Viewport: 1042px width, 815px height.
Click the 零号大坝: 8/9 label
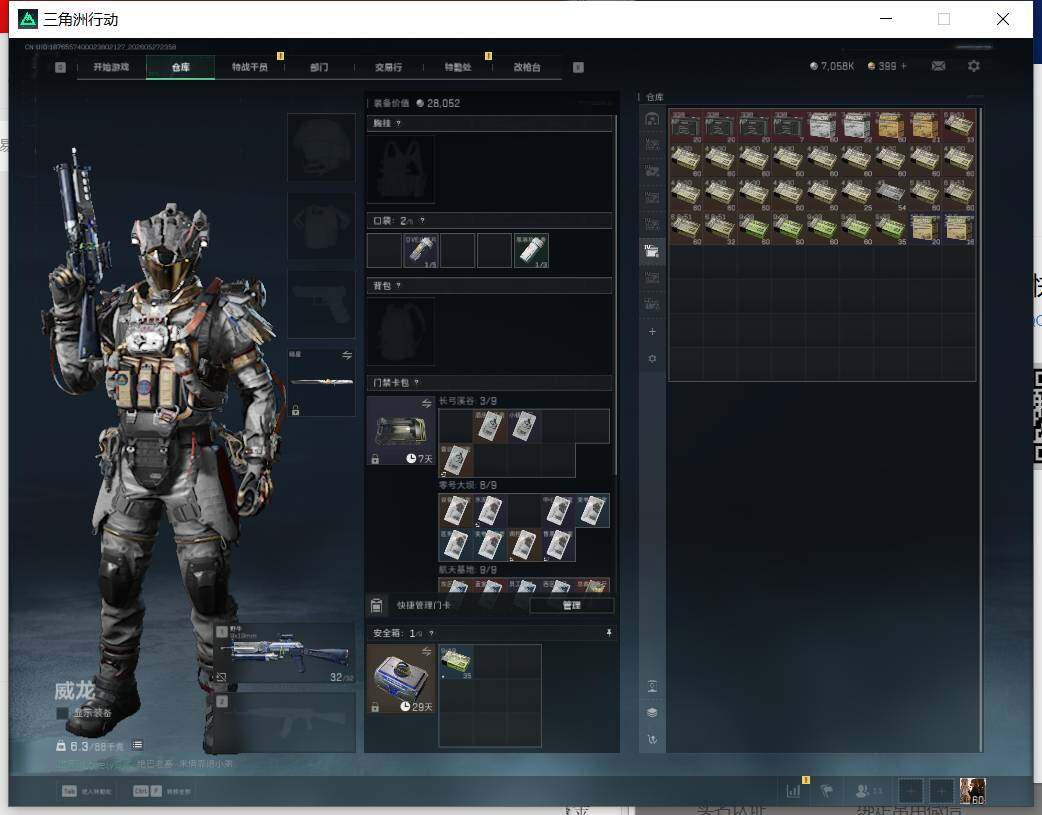[467, 485]
